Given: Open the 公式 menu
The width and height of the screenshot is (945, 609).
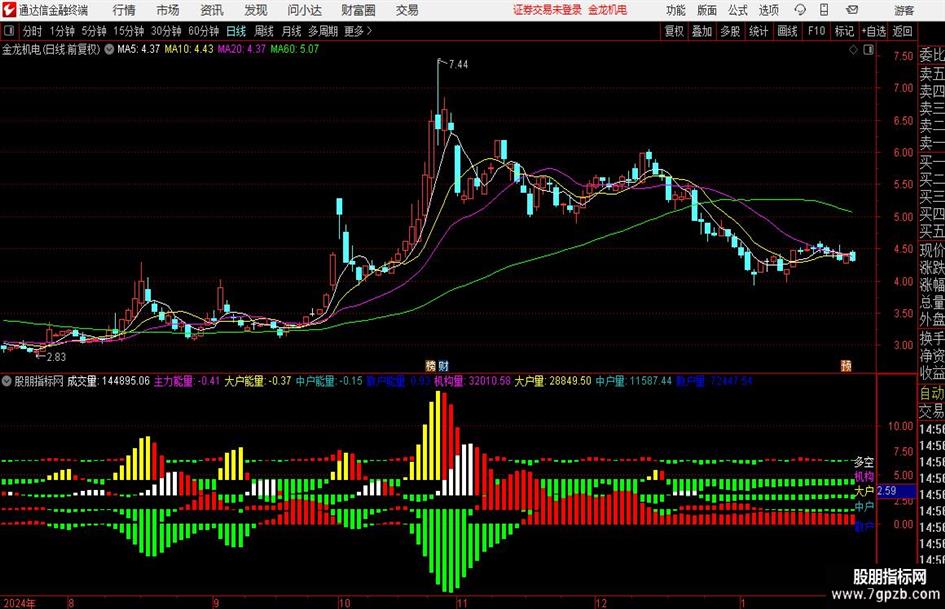Looking at the screenshot, I should click(x=738, y=10).
